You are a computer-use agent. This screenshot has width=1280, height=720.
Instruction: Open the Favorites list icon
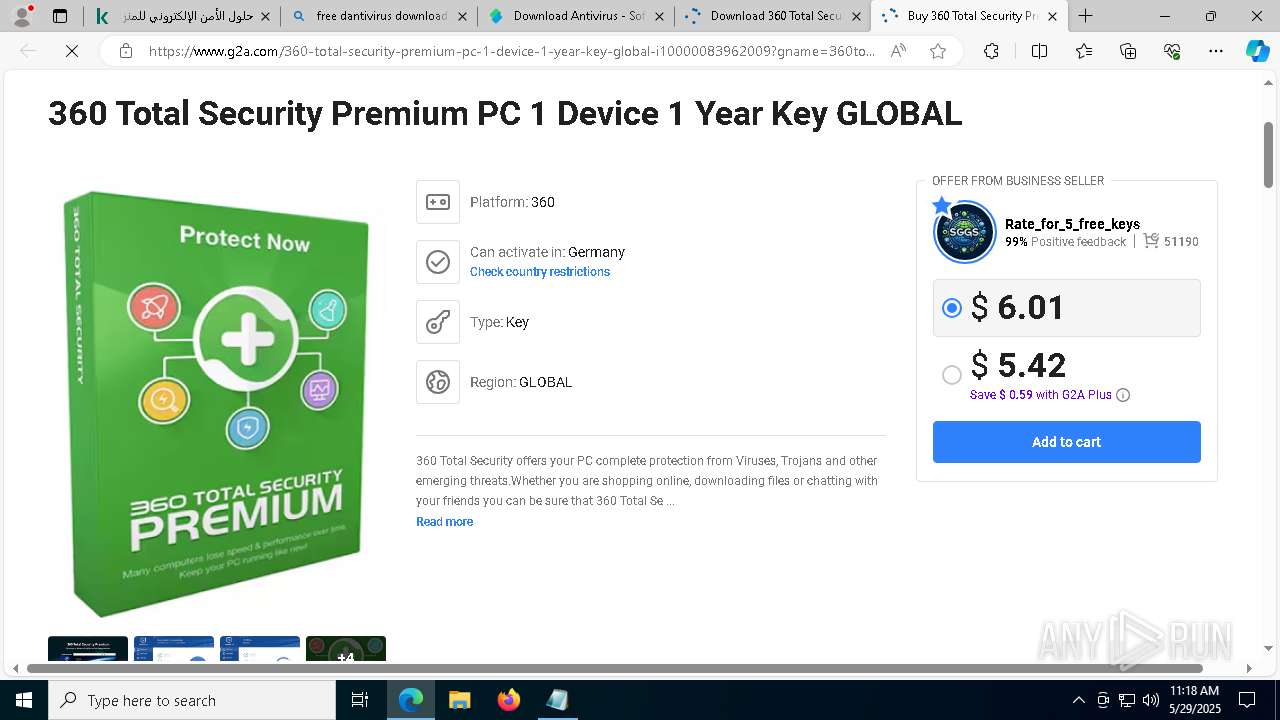click(x=1084, y=51)
